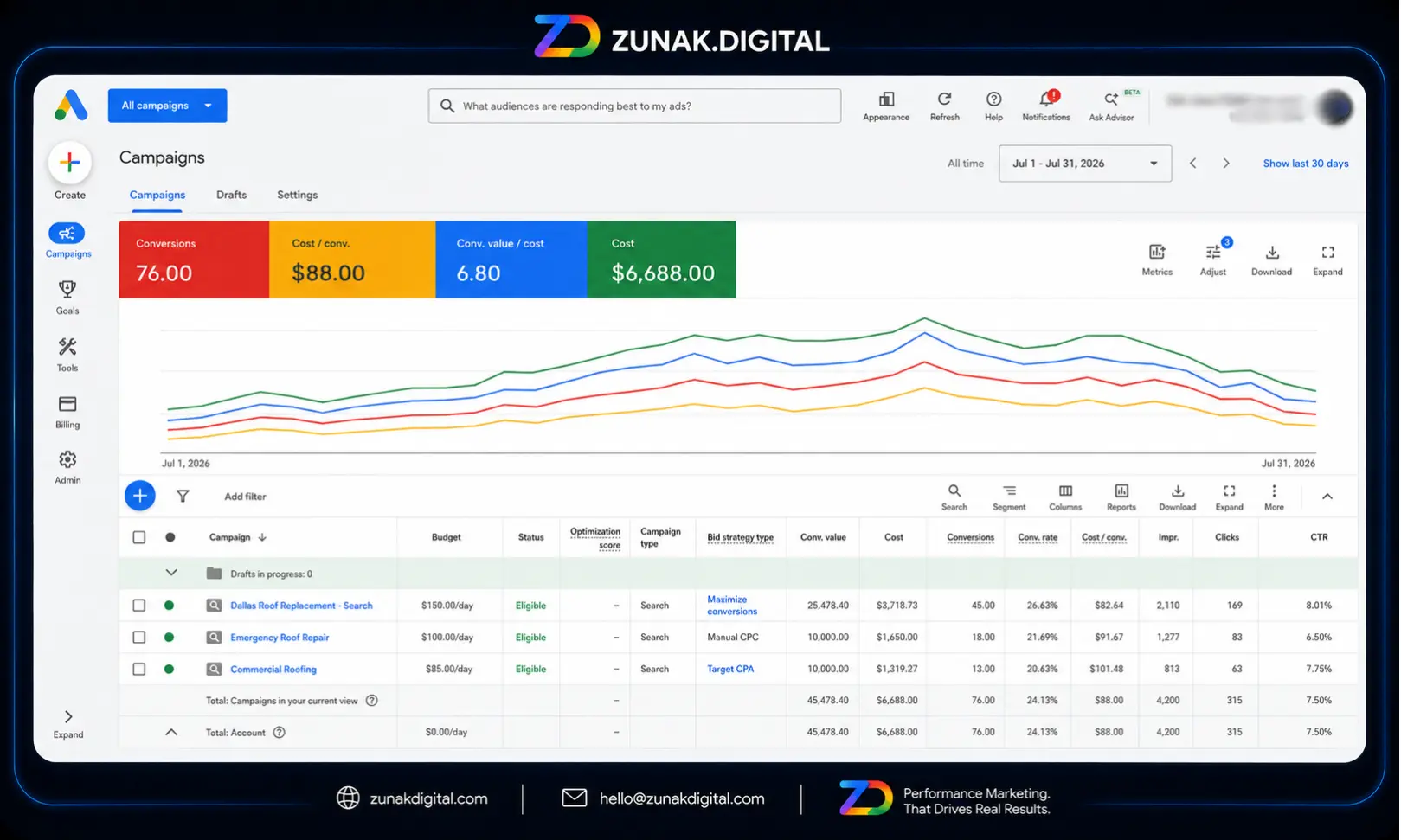Check the Emergency Roof Repair row checkbox
Screen dimensions: 1401x840
138,638
